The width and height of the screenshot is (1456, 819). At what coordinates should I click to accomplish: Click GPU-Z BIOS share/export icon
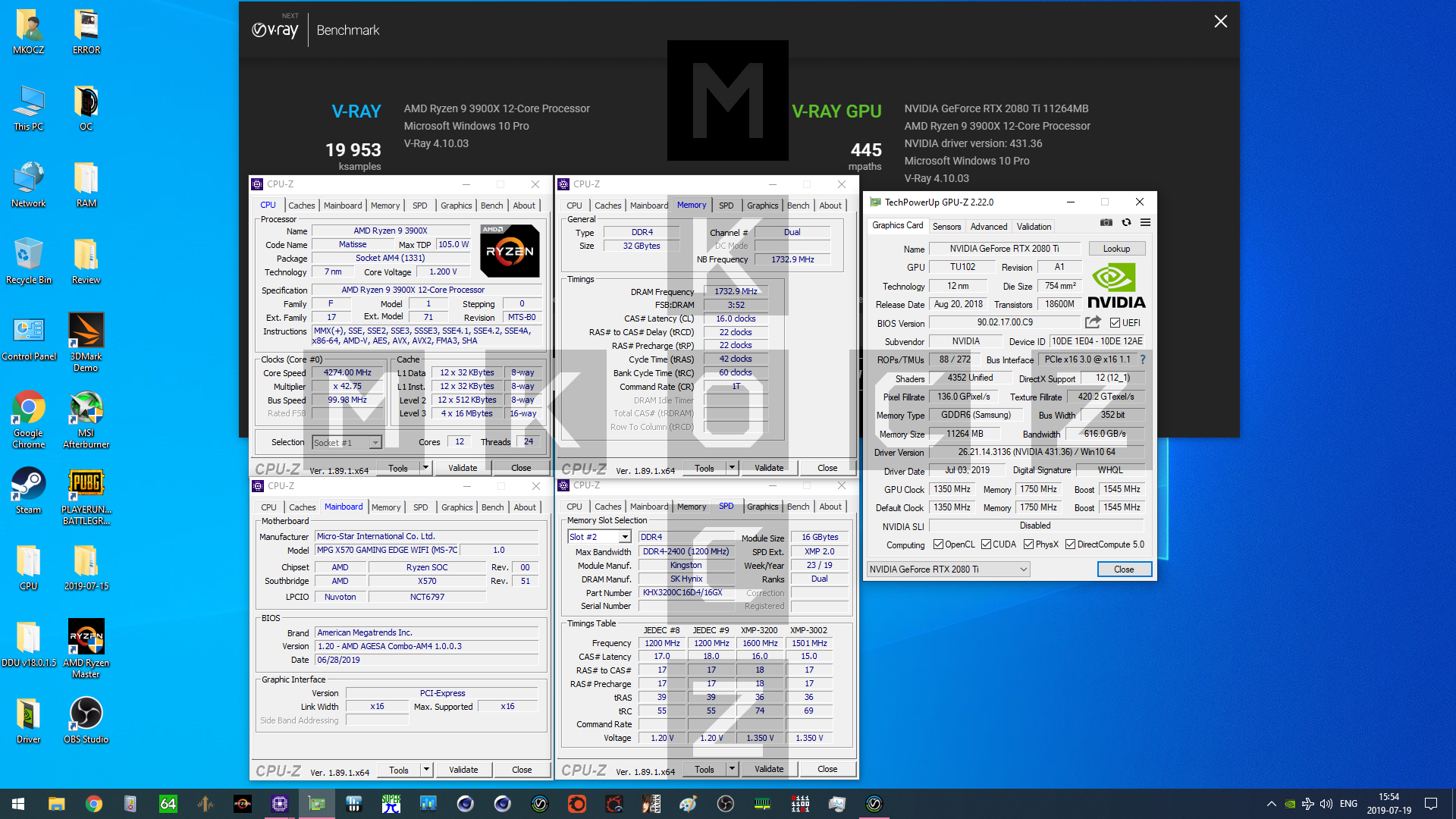pyautogui.click(x=1093, y=322)
